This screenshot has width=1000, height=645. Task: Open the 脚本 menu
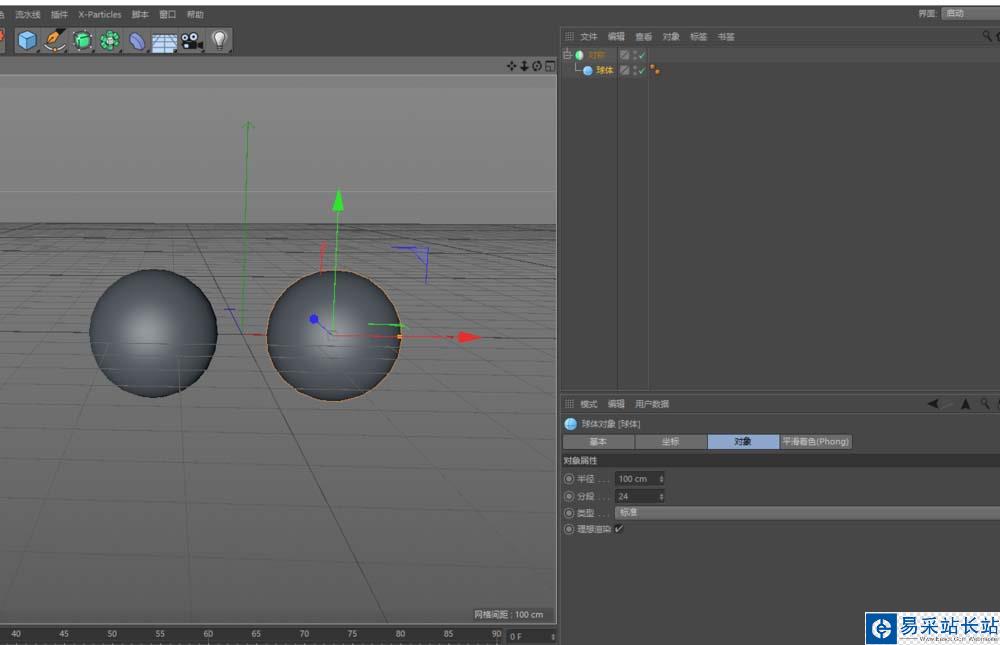140,15
